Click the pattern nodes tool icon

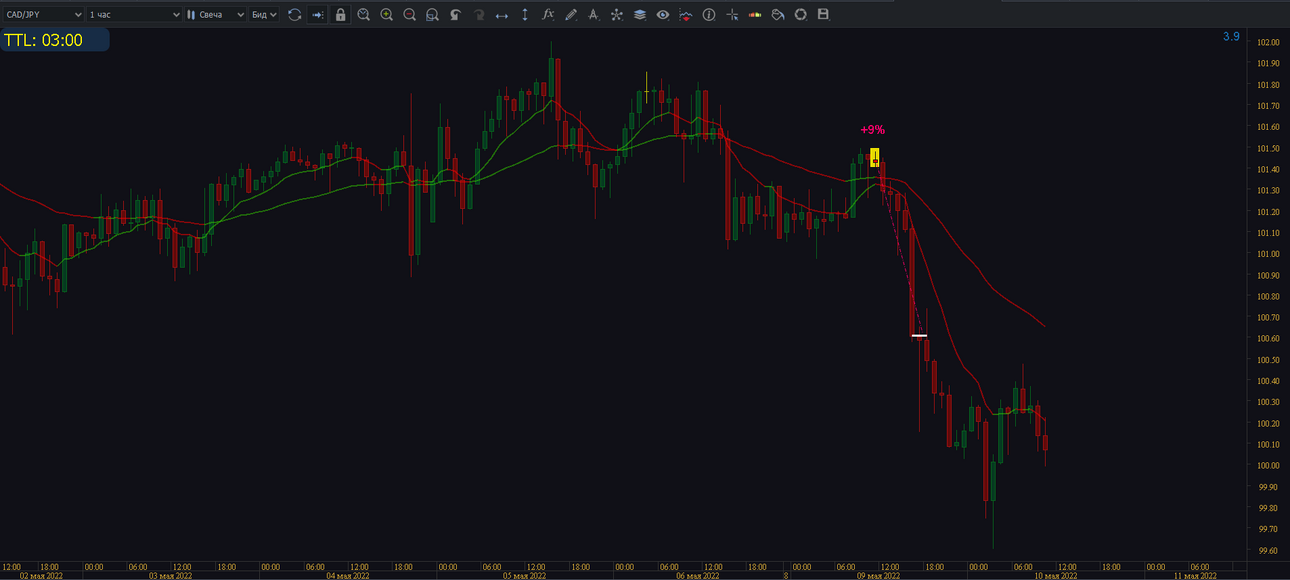pos(616,15)
